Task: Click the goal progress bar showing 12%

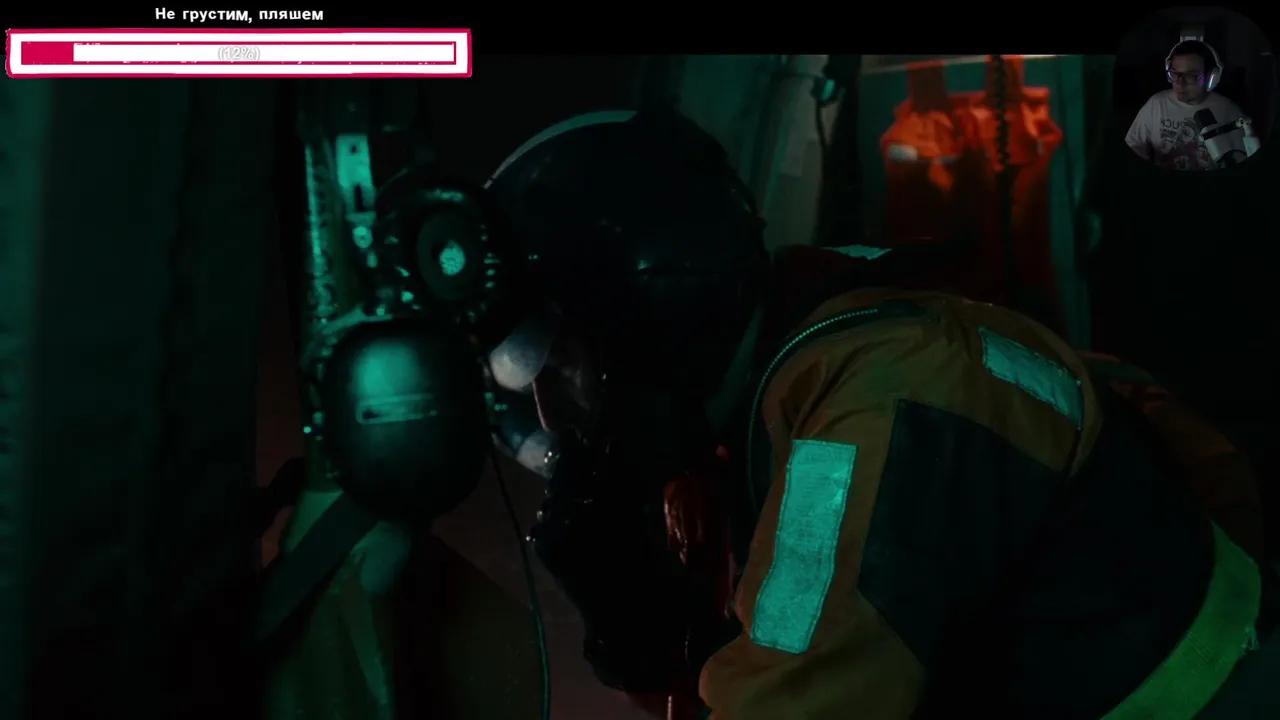Action: [238, 53]
